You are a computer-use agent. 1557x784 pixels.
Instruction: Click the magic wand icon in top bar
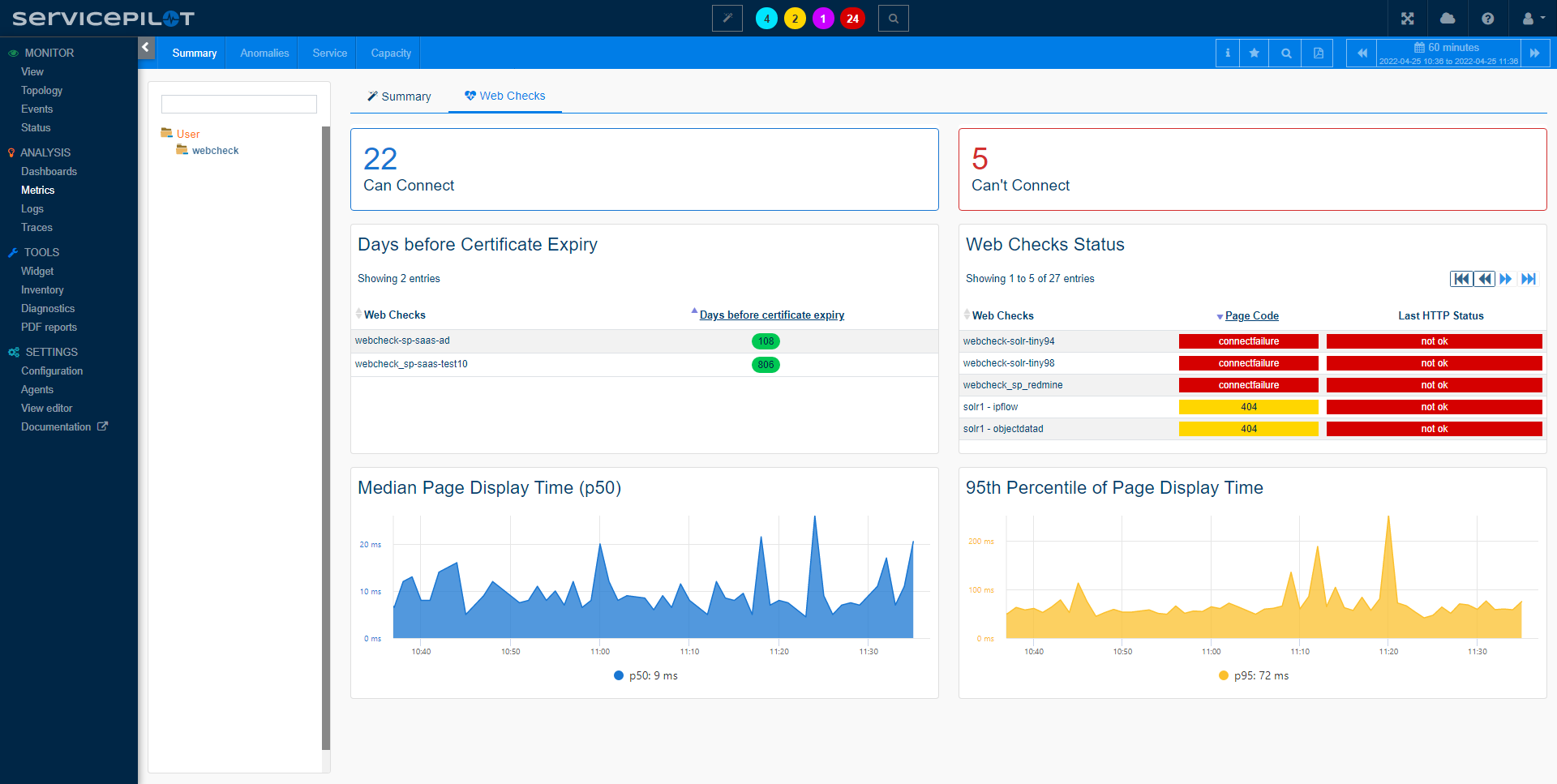(727, 19)
